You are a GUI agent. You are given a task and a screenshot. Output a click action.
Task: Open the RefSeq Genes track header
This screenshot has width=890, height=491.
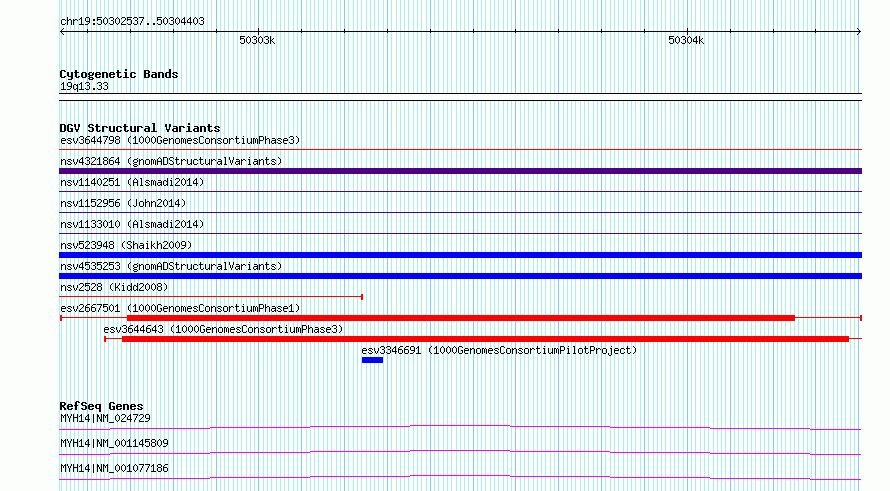click(101, 406)
